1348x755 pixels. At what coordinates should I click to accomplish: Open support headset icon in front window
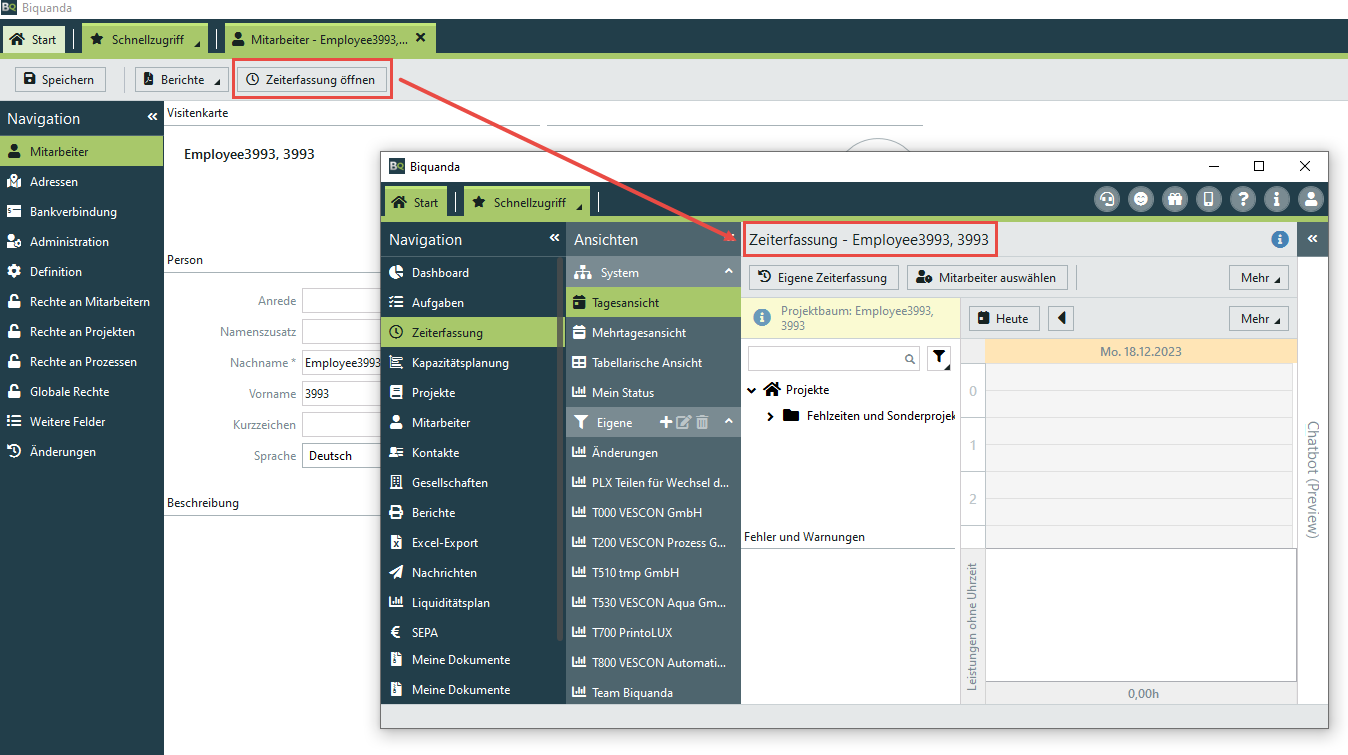tap(1107, 199)
